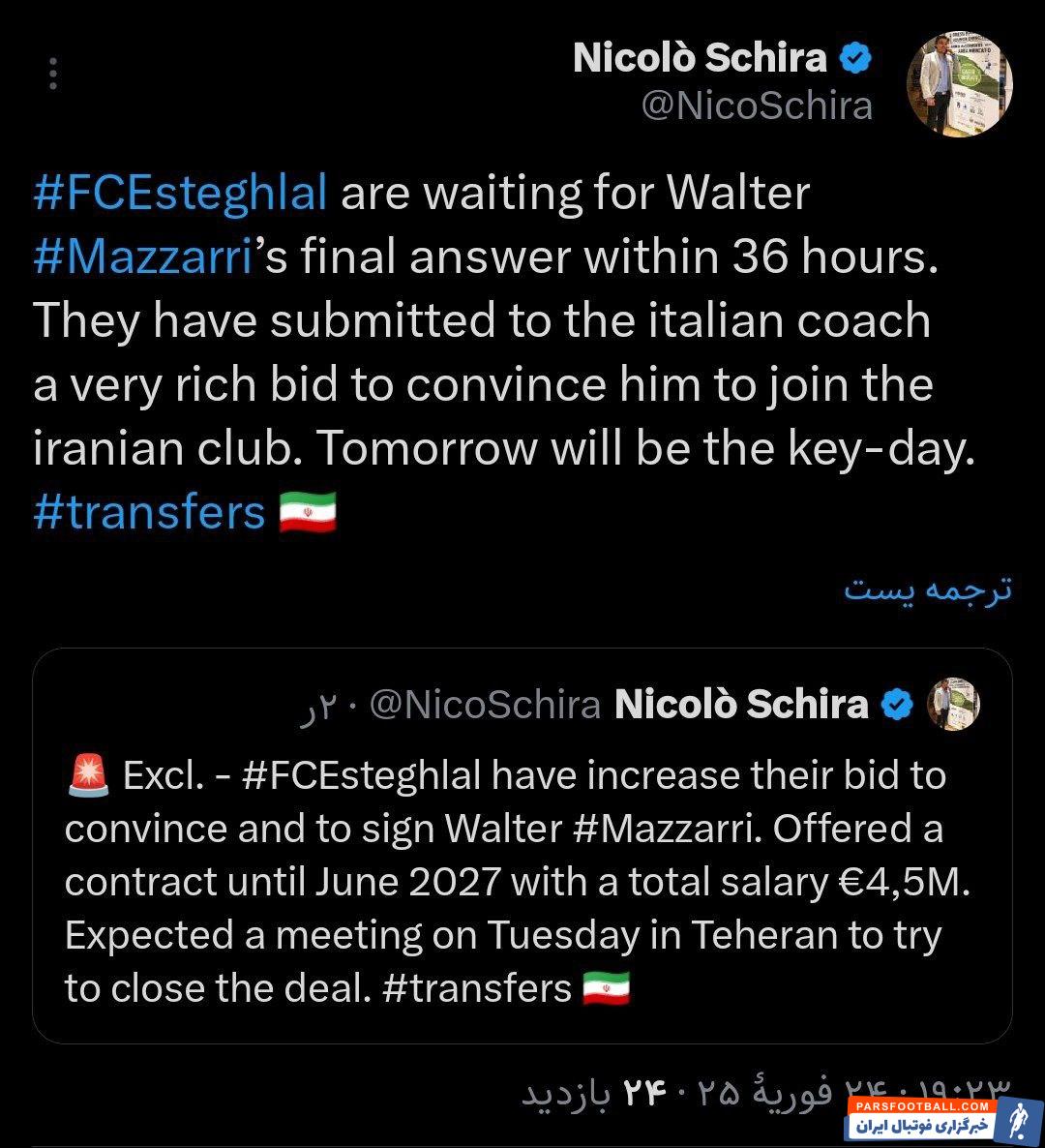Click the Iran flag emoji in the main tweet

click(x=308, y=512)
